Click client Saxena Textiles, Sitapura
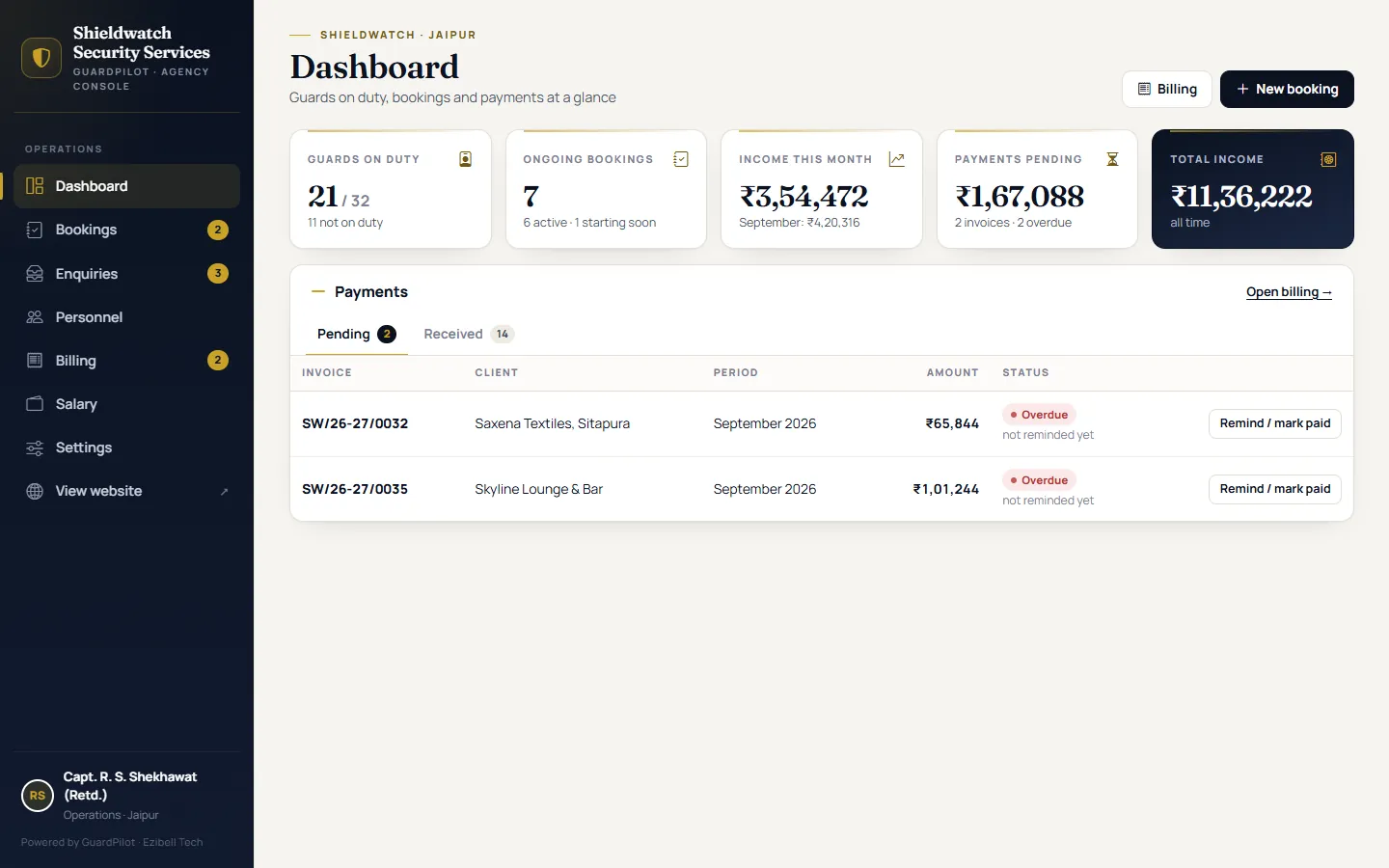 [x=552, y=423]
